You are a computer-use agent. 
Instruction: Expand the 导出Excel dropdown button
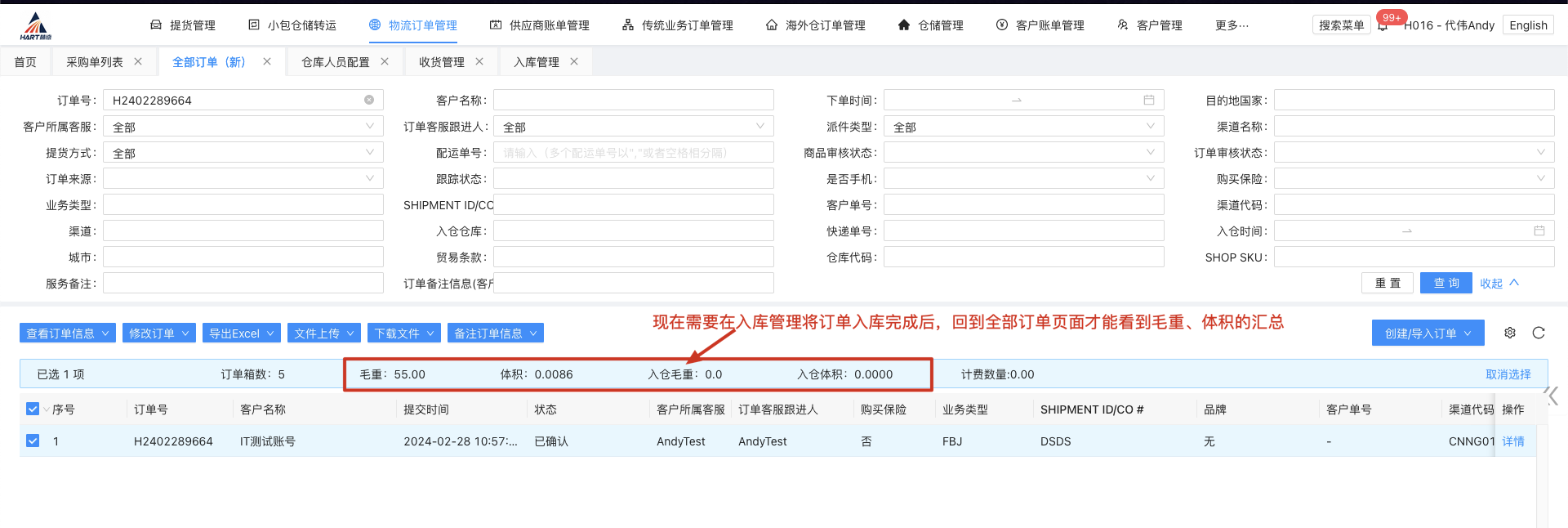(x=242, y=333)
